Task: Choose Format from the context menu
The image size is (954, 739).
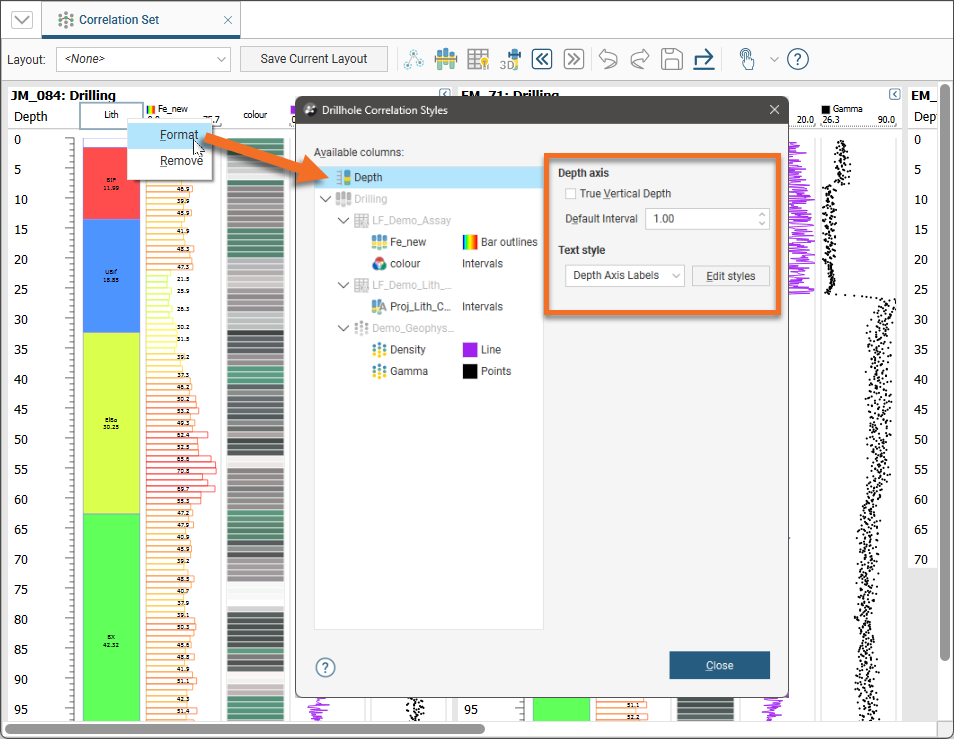Action: click(x=179, y=135)
